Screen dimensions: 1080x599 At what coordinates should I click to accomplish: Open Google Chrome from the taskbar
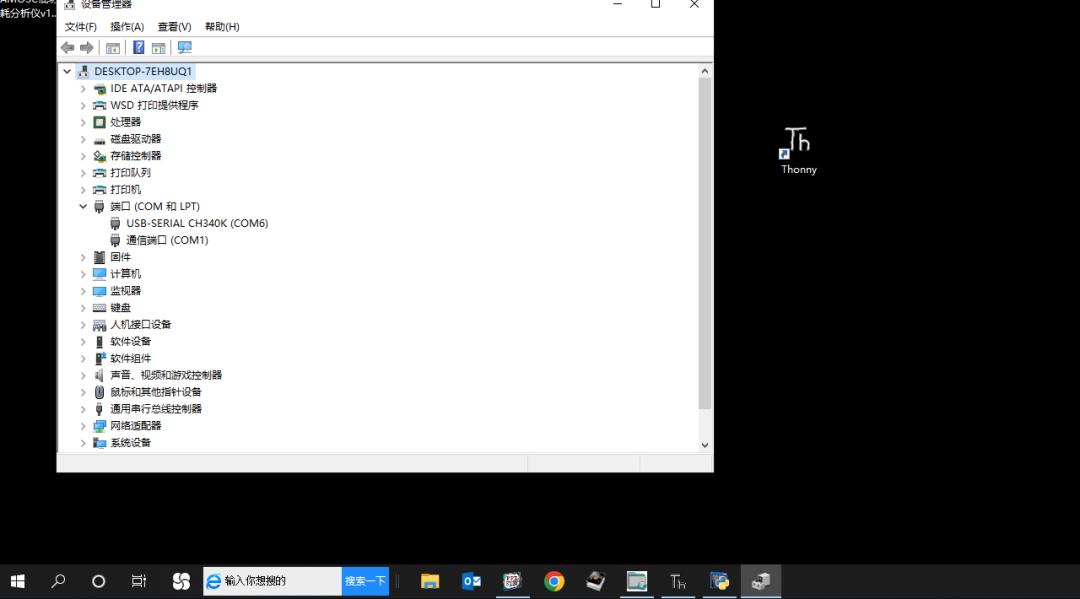554,581
